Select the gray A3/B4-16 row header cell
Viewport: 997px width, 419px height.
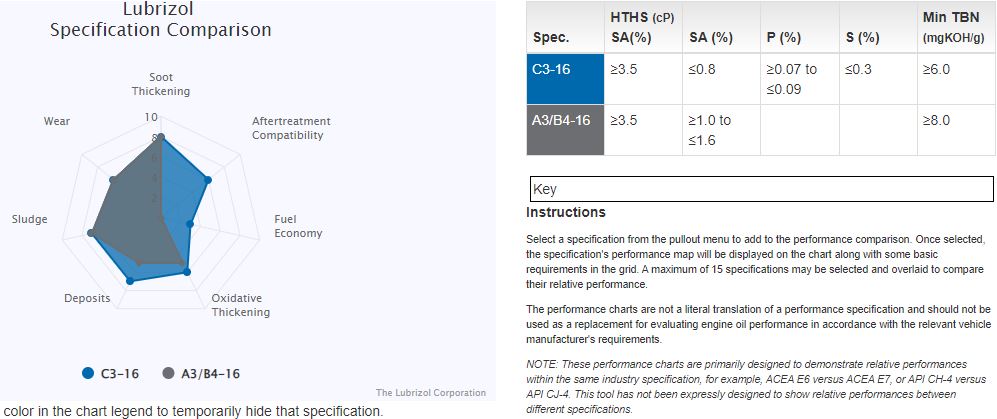pos(566,129)
